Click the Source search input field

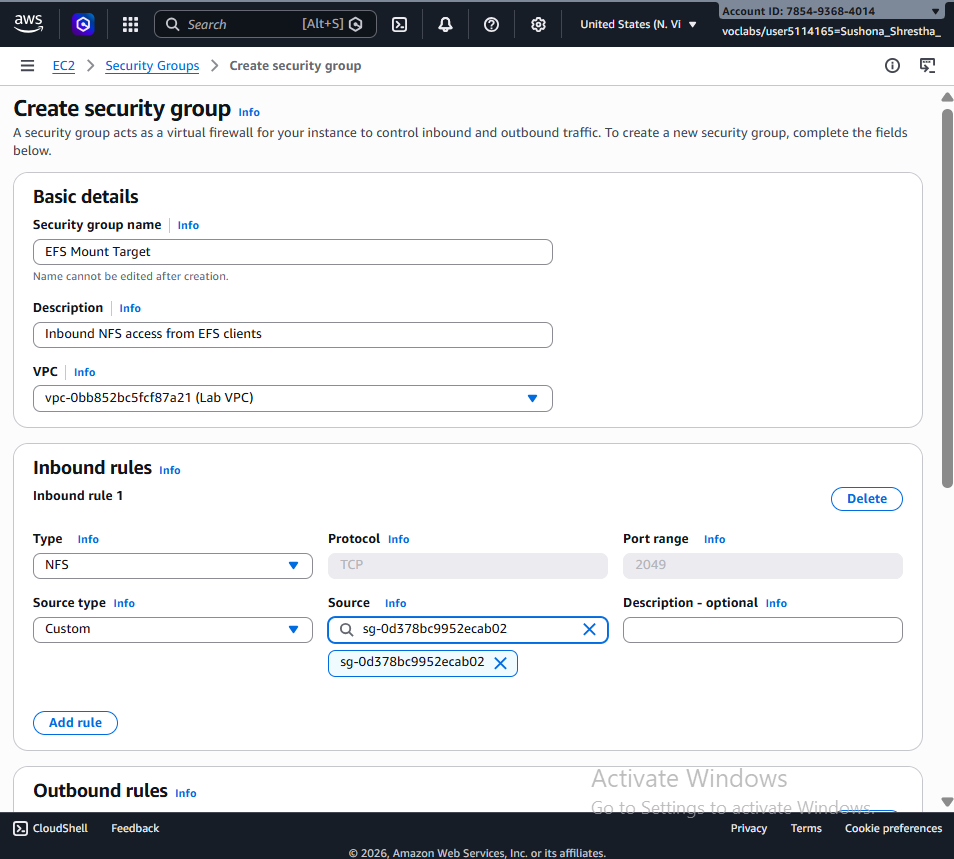467,630
